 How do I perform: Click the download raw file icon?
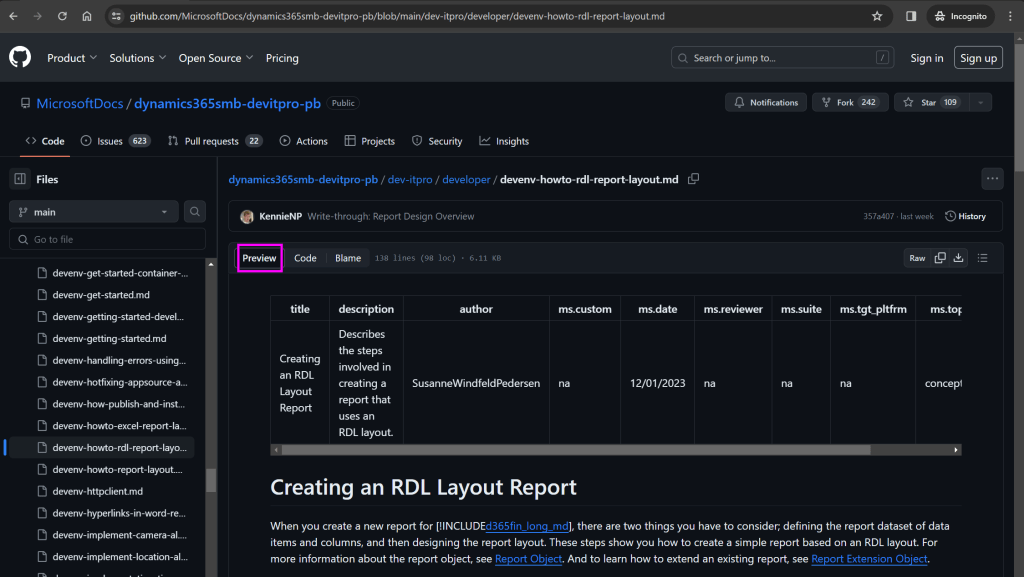(x=959, y=257)
